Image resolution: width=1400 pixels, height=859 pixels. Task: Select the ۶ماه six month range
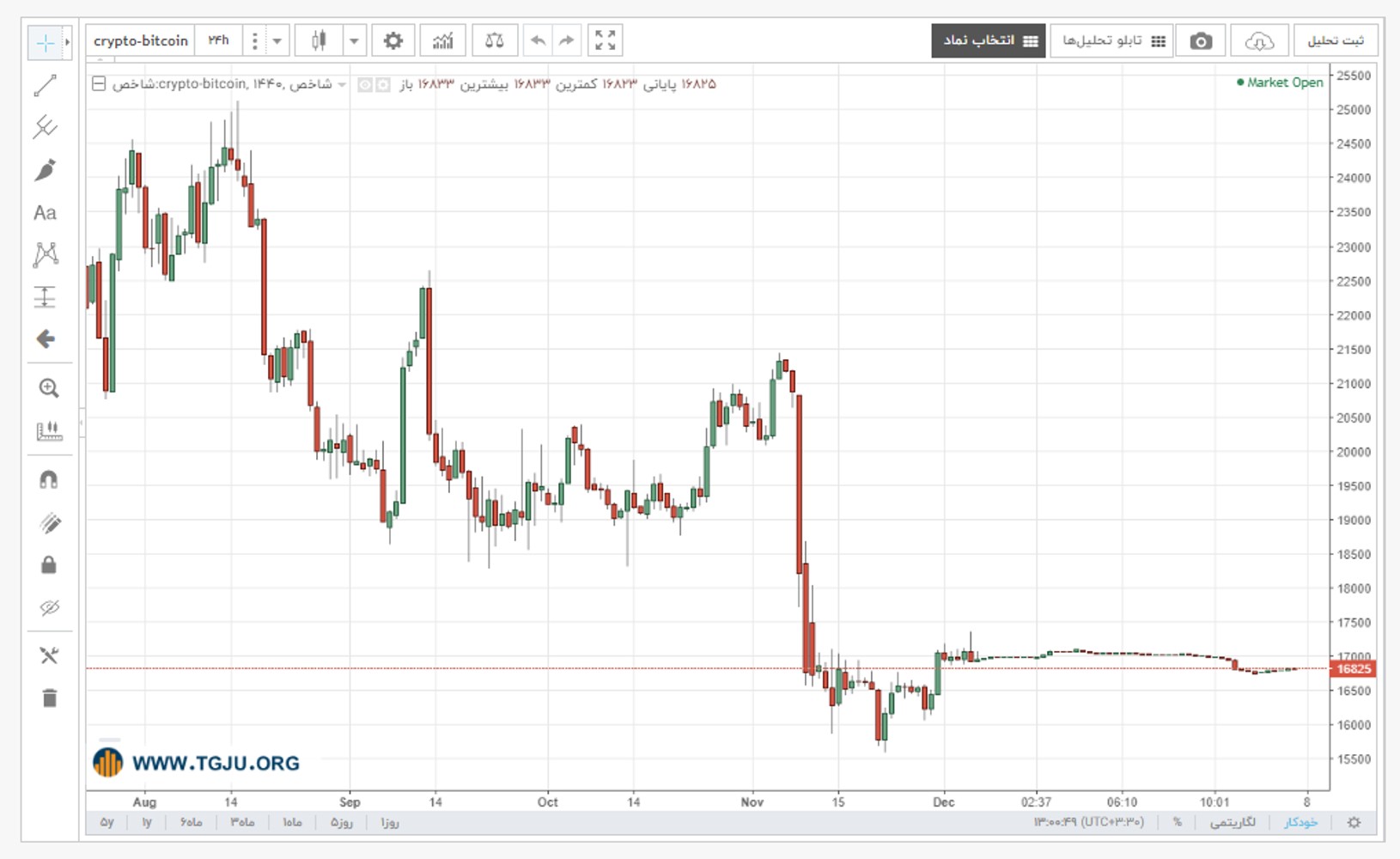point(192,822)
